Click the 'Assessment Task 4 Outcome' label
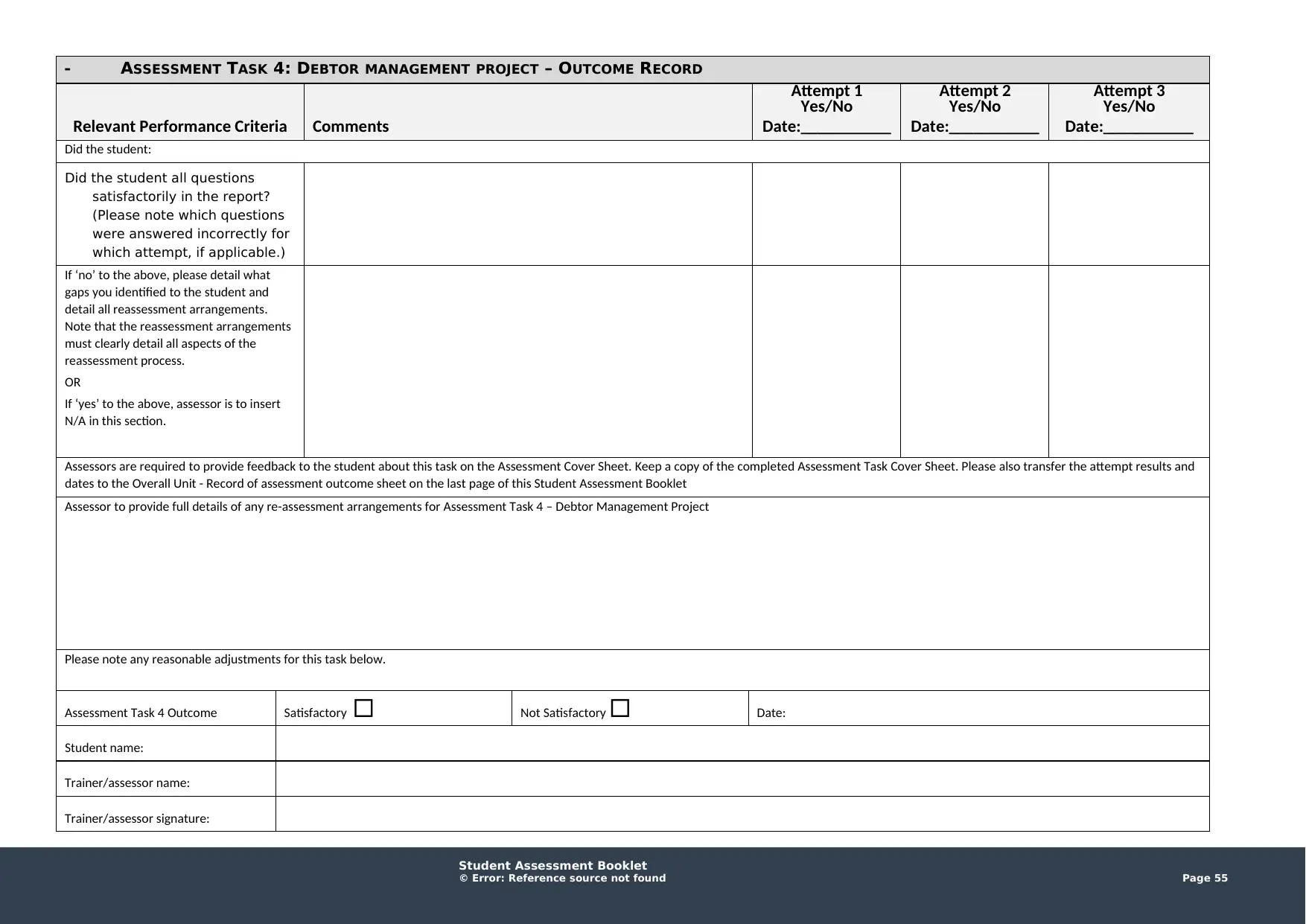 [141, 713]
